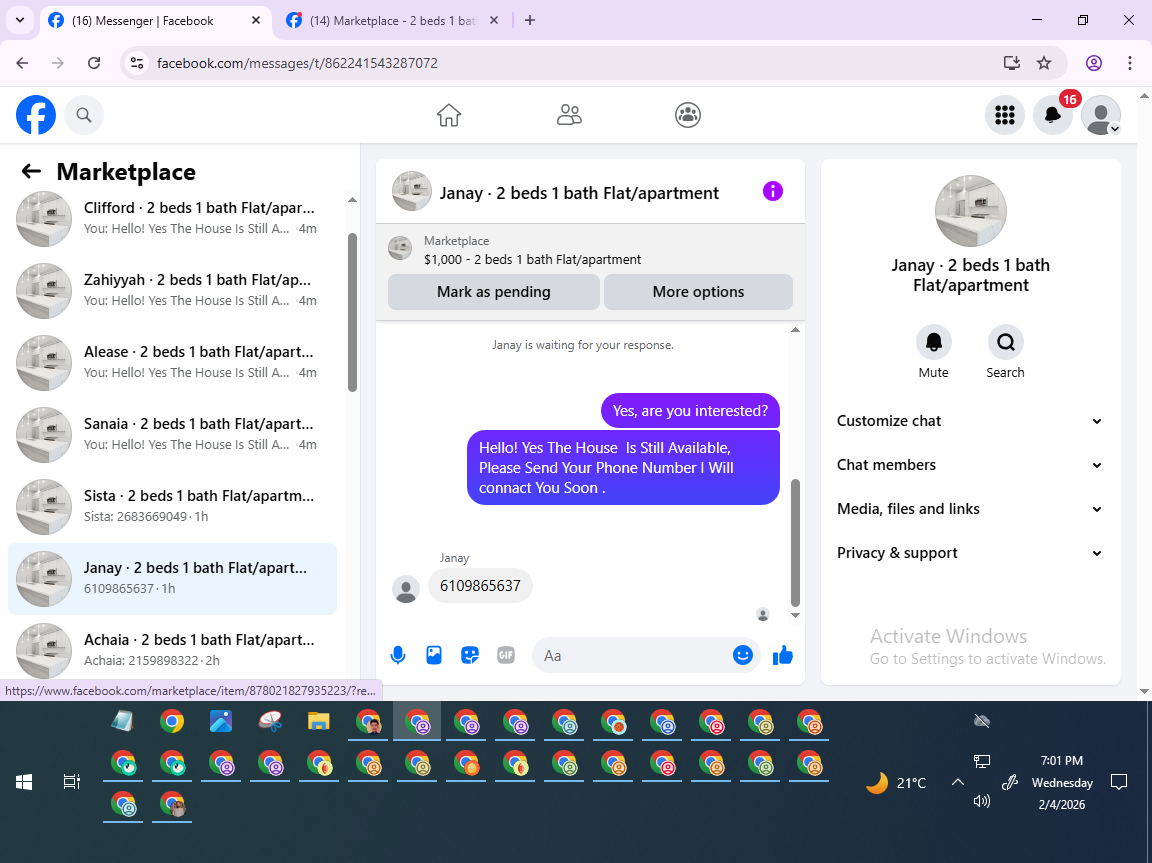1152x863 pixels.
Task: Open the account profile avatar menu
Action: [1101, 115]
